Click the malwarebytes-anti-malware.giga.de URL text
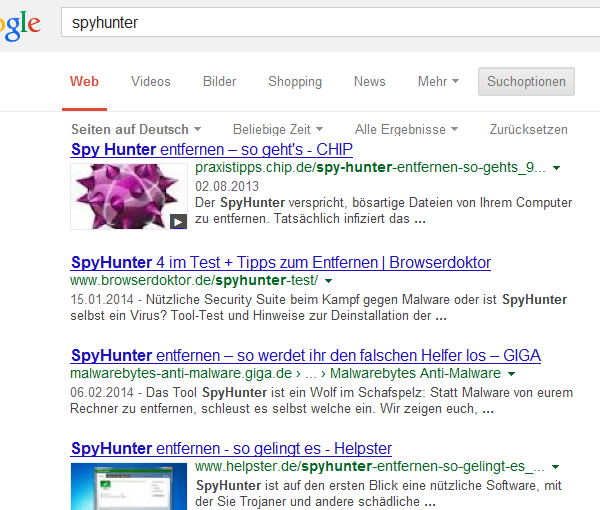Image resolution: width=600 pixels, height=510 pixels. 181,373
